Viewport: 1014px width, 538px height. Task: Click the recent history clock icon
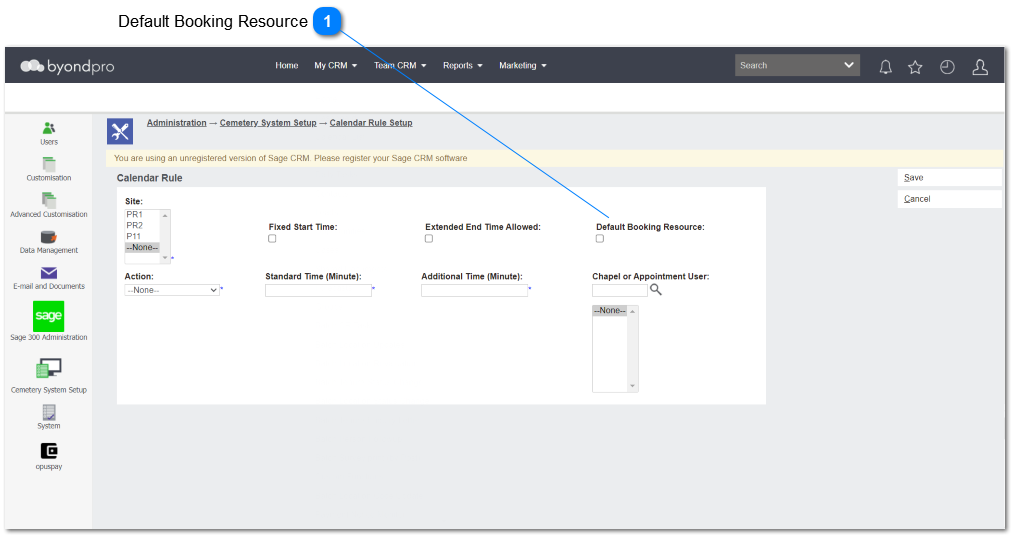coord(947,67)
